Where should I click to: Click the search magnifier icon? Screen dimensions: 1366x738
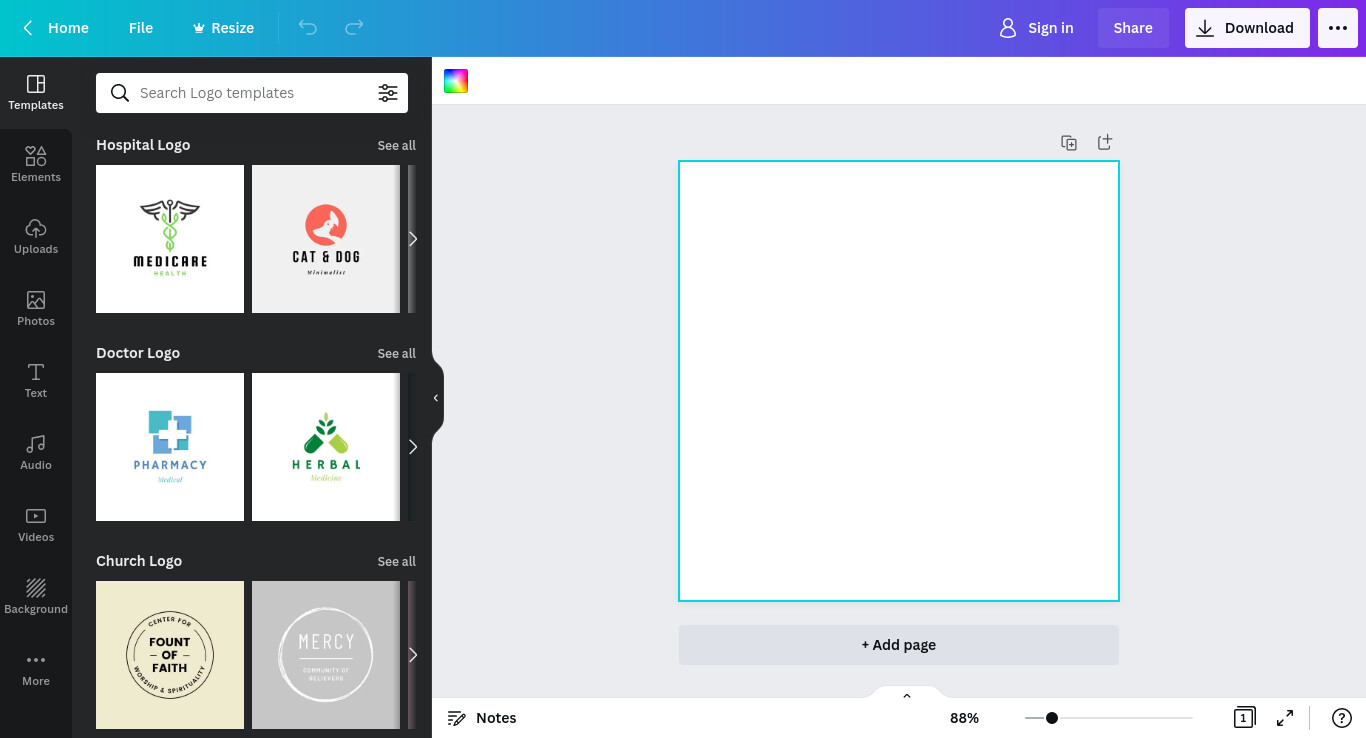(120, 93)
